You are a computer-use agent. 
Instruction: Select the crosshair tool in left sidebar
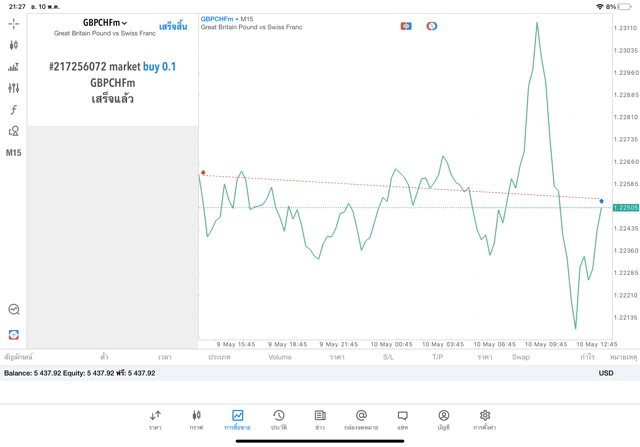(13, 23)
